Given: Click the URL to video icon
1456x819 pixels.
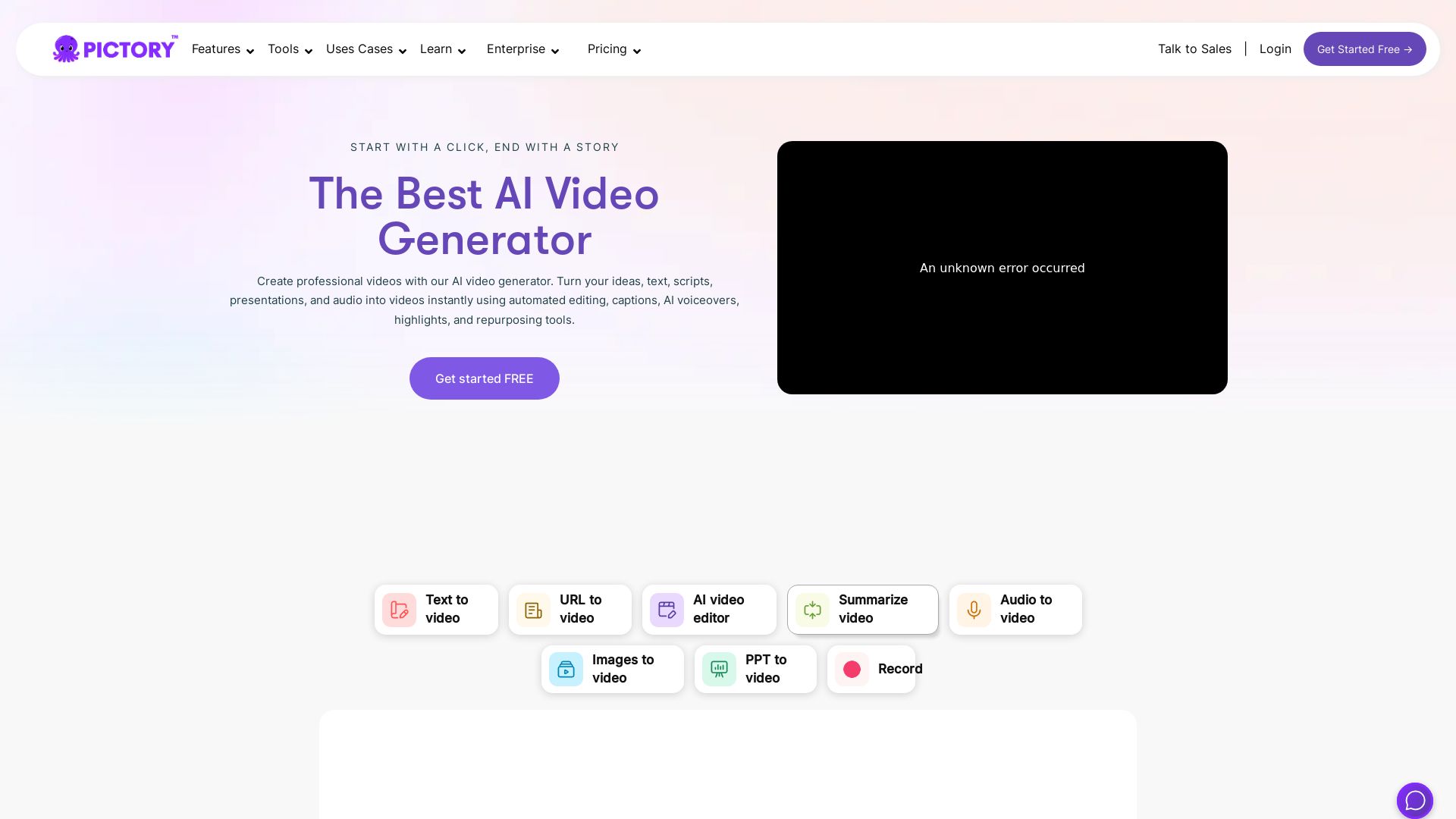Looking at the screenshot, I should (x=533, y=610).
